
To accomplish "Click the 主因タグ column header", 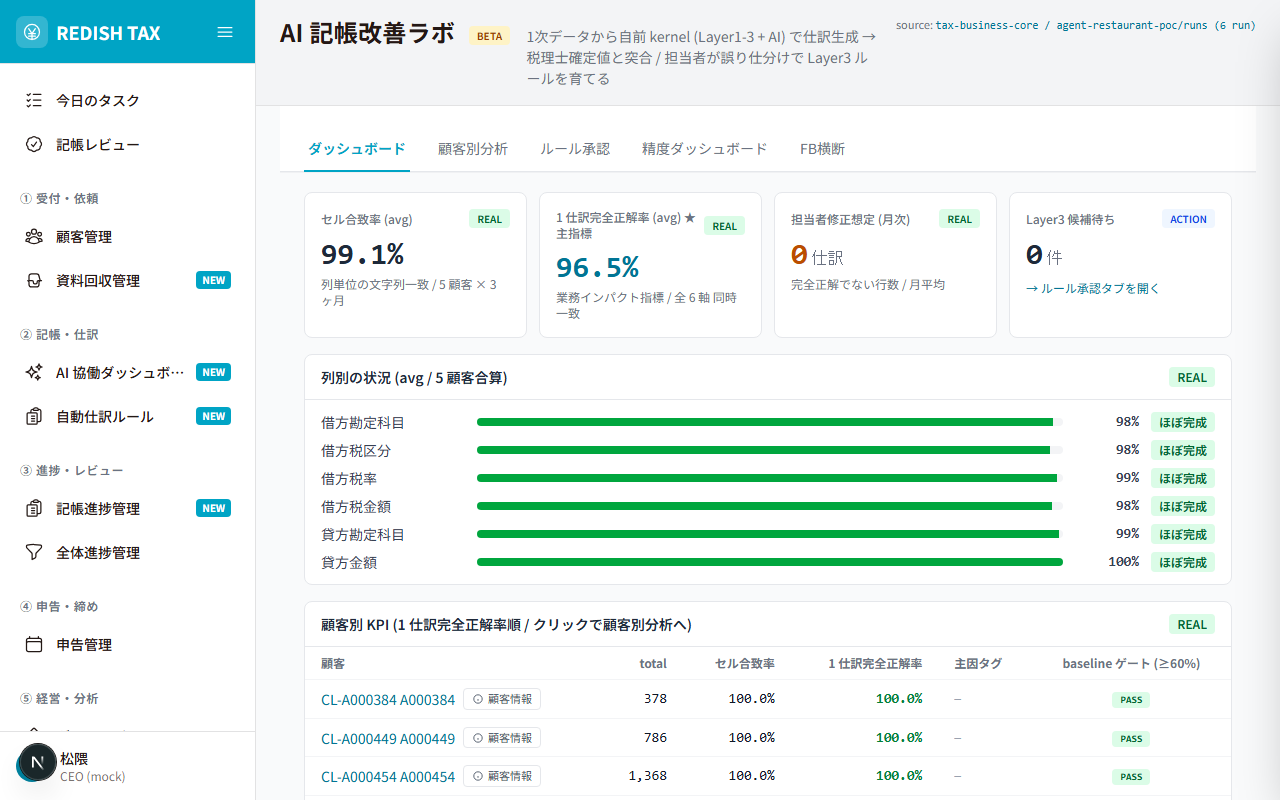I will pyautogui.click(x=978, y=663).
